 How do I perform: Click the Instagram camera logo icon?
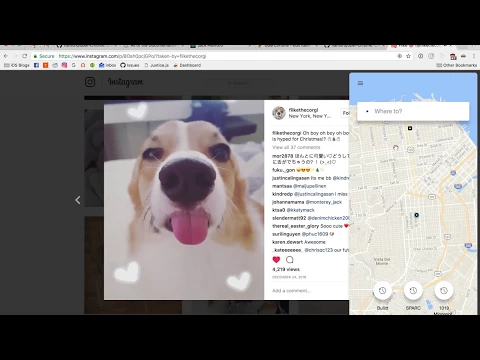[90, 82]
